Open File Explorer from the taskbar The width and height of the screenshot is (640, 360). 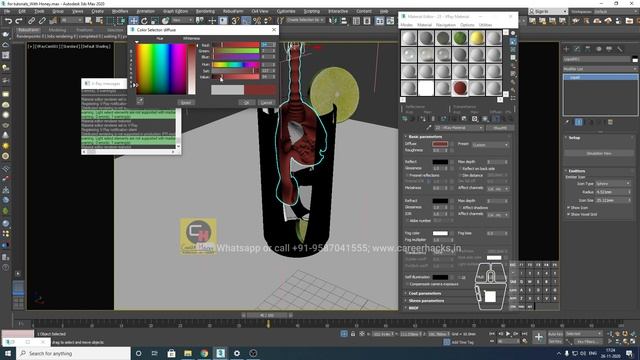[x=188, y=353]
